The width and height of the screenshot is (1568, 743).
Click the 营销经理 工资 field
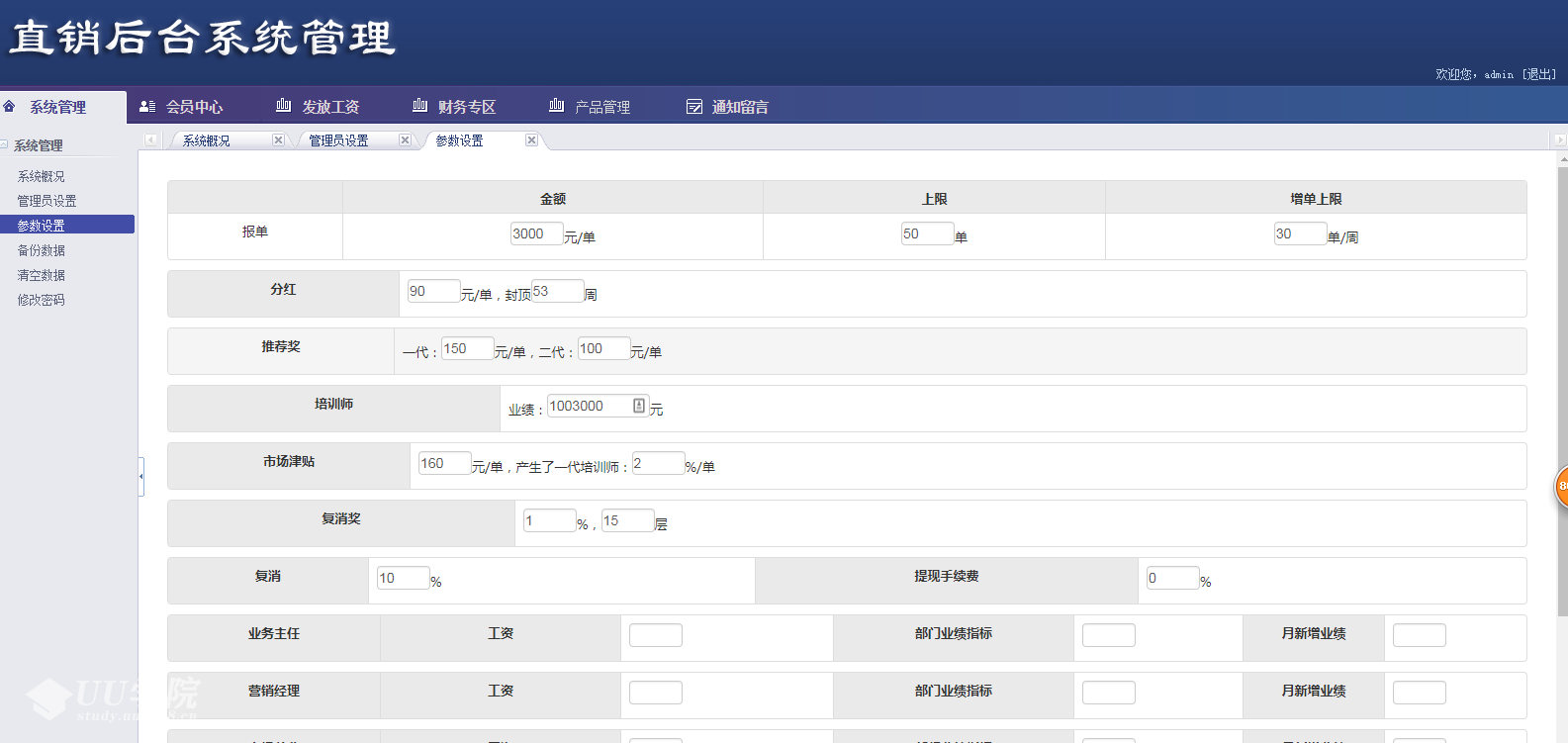656,693
